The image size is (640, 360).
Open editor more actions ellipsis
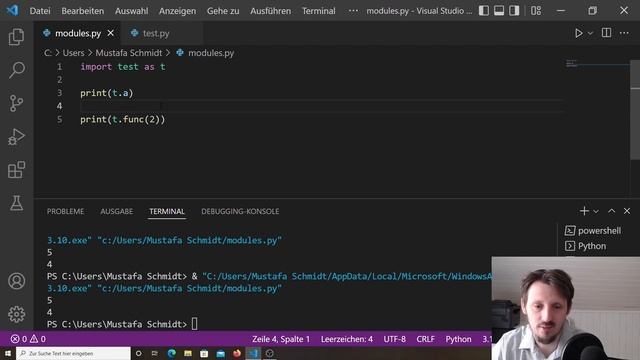[x=624, y=33]
